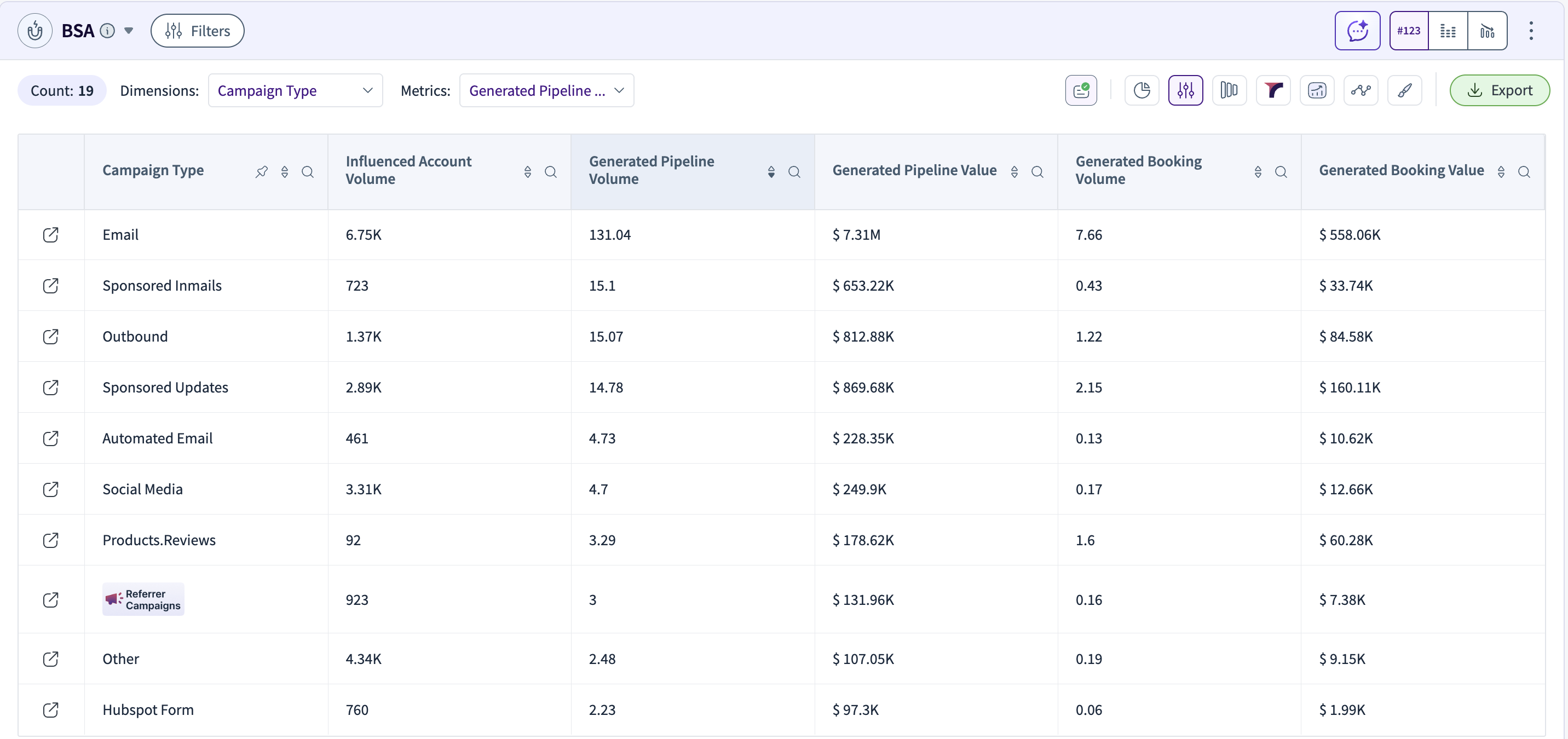Click the trend chart icon in toolbar

click(x=1317, y=91)
